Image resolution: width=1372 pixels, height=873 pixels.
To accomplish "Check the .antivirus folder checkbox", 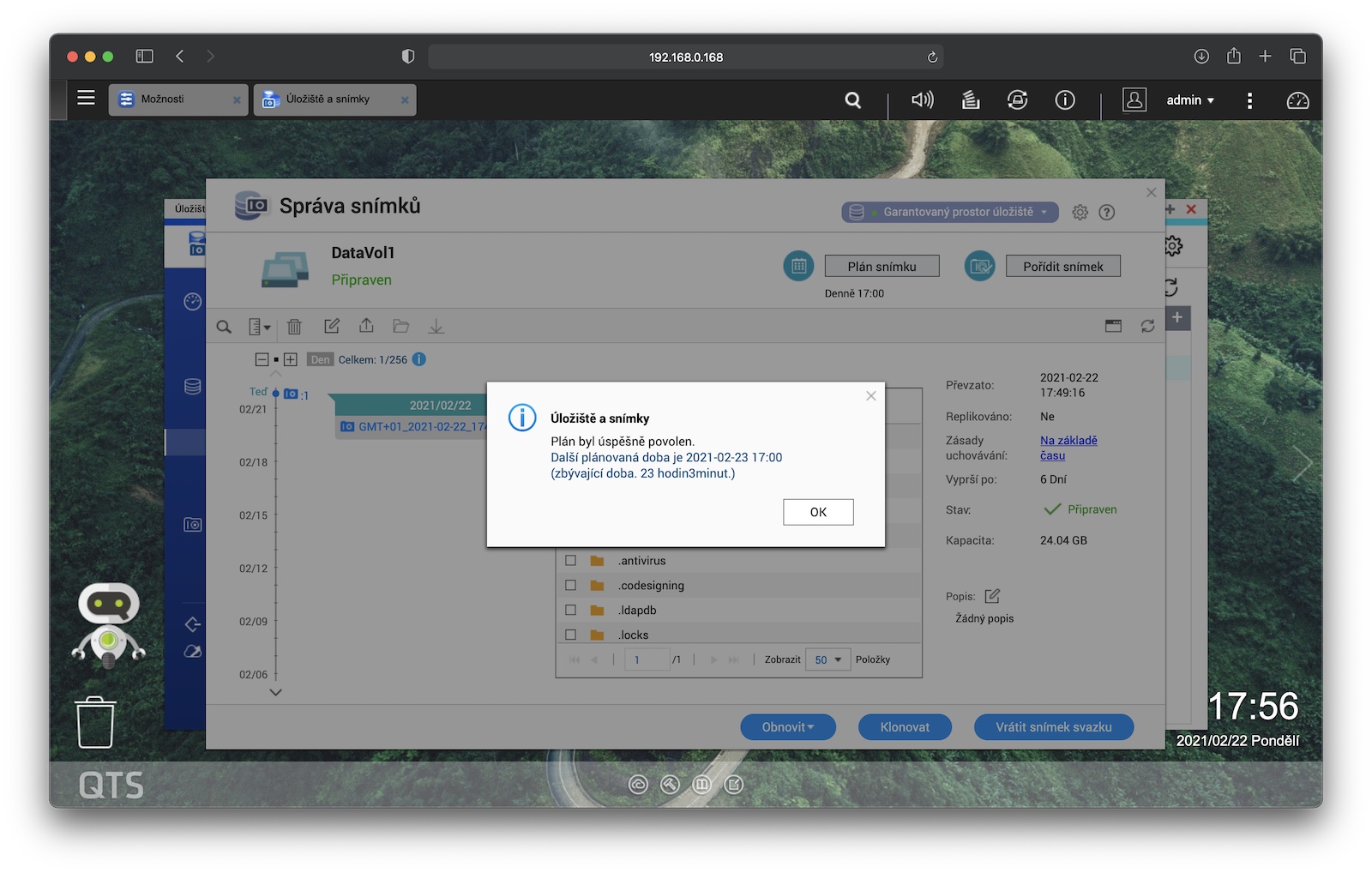I will click(x=570, y=561).
